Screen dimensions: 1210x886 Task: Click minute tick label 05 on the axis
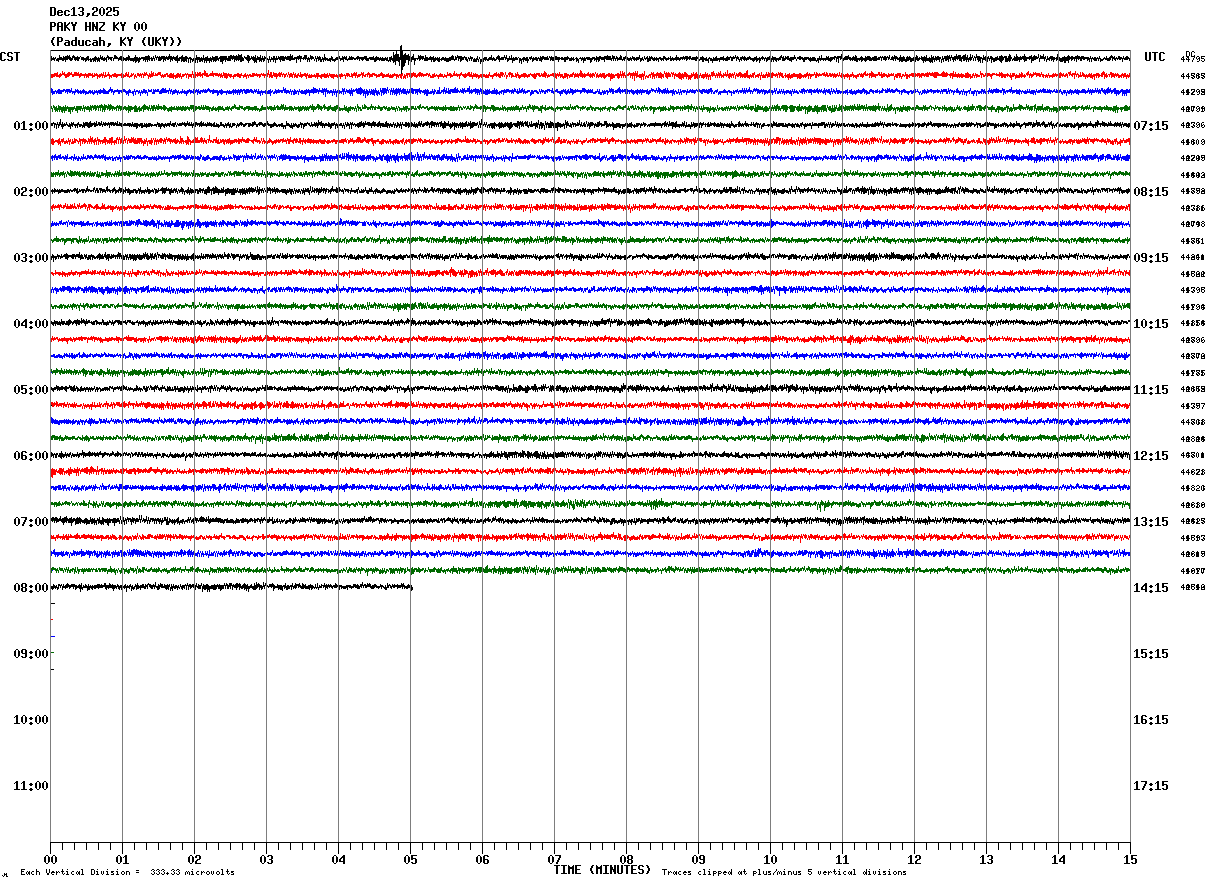(410, 860)
